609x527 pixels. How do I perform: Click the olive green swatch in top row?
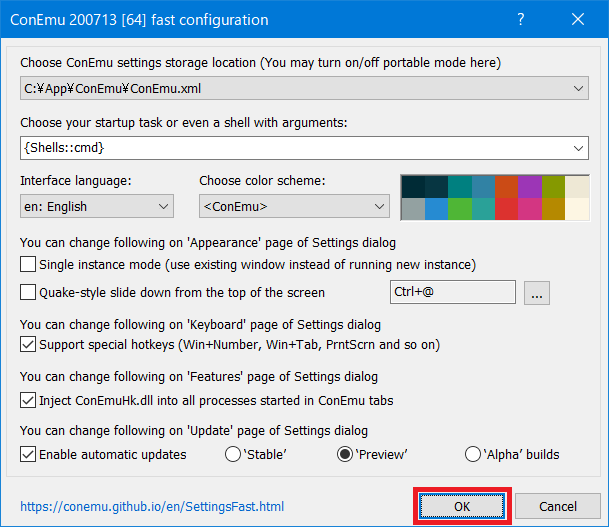click(x=553, y=187)
